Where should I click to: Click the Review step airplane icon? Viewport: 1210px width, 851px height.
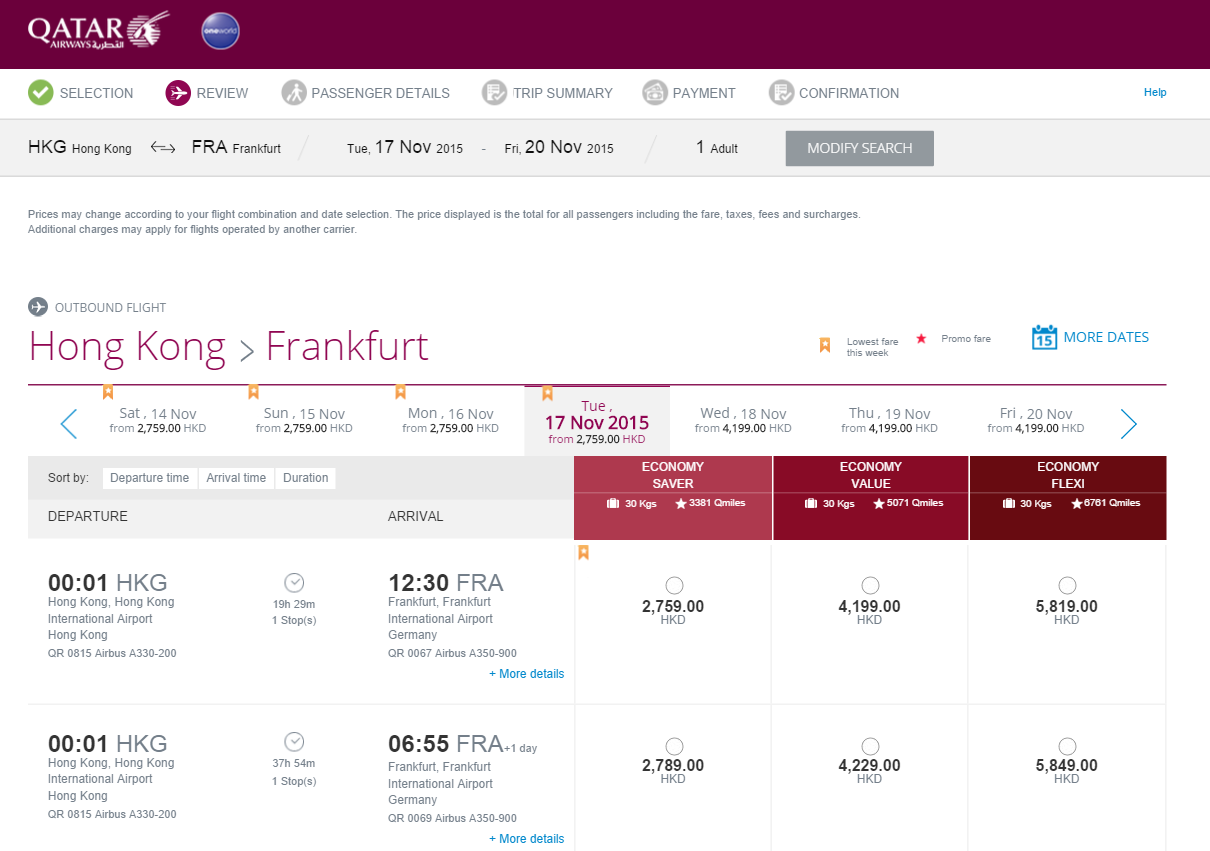point(178,93)
